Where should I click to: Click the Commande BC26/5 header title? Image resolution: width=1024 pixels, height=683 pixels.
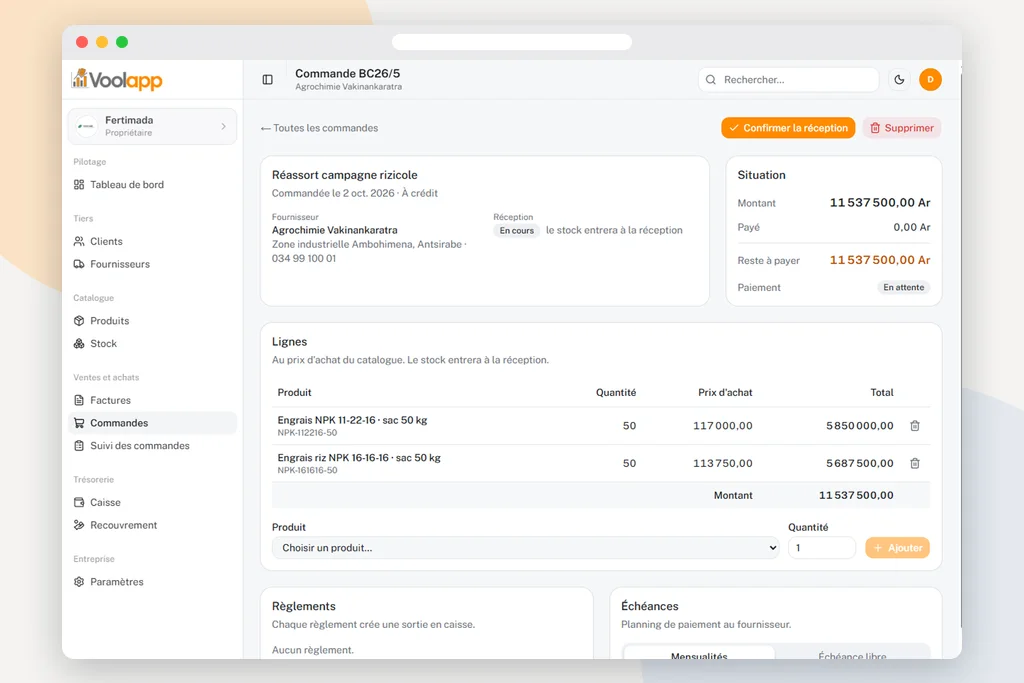[347, 74]
